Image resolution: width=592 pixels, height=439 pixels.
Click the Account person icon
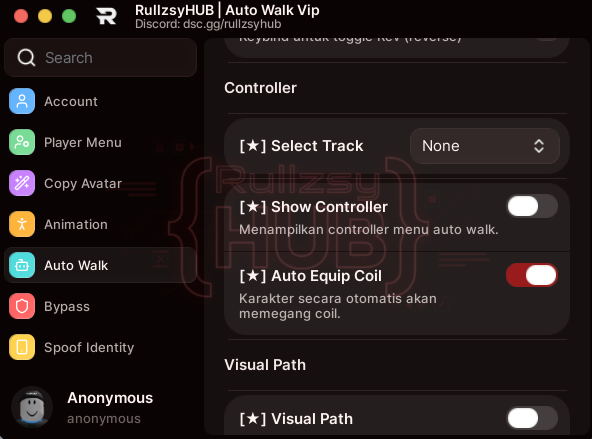[22, 101]
